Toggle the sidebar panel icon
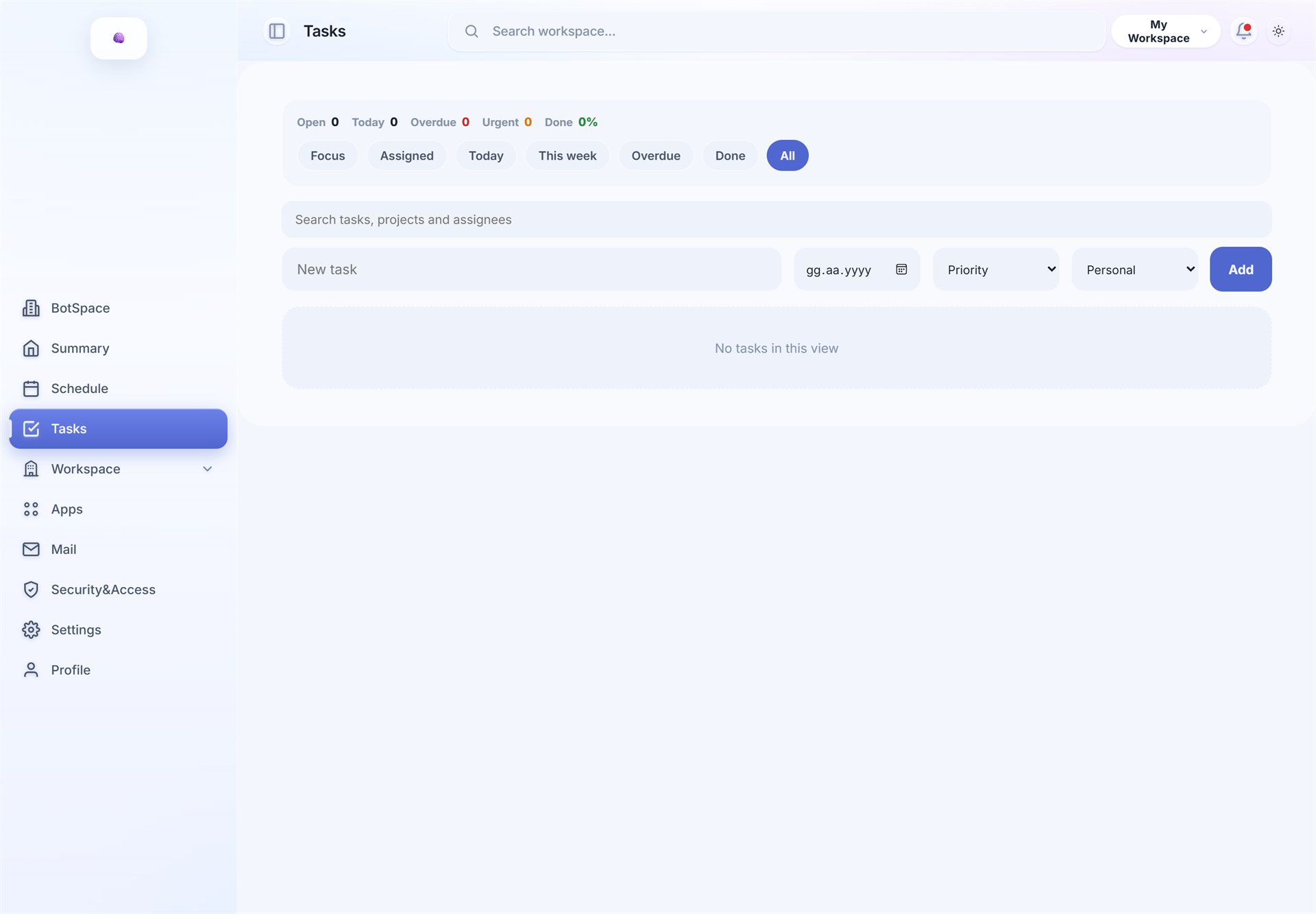This screenshot has width=1316, height=914. (x=277, y=32)
